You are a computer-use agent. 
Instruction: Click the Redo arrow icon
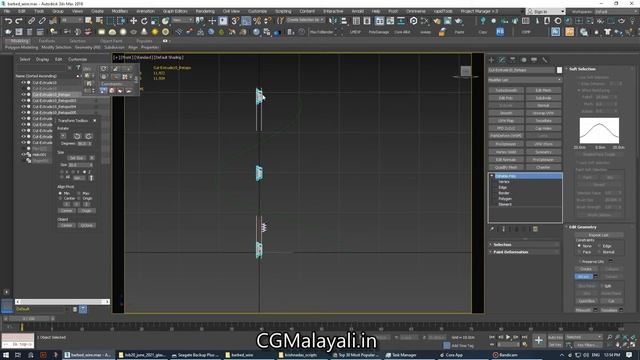click(x=19, y=21)
